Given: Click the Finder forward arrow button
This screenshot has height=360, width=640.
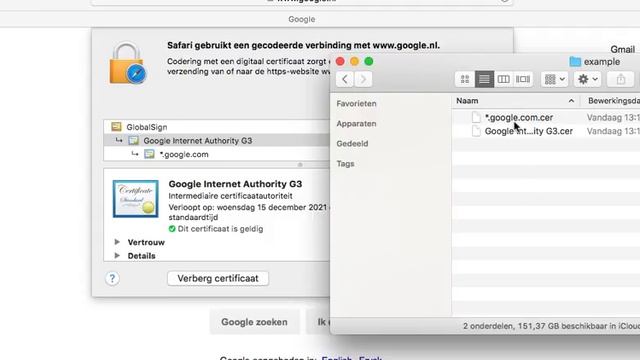Looking at the screenshot, I should 363,79.
